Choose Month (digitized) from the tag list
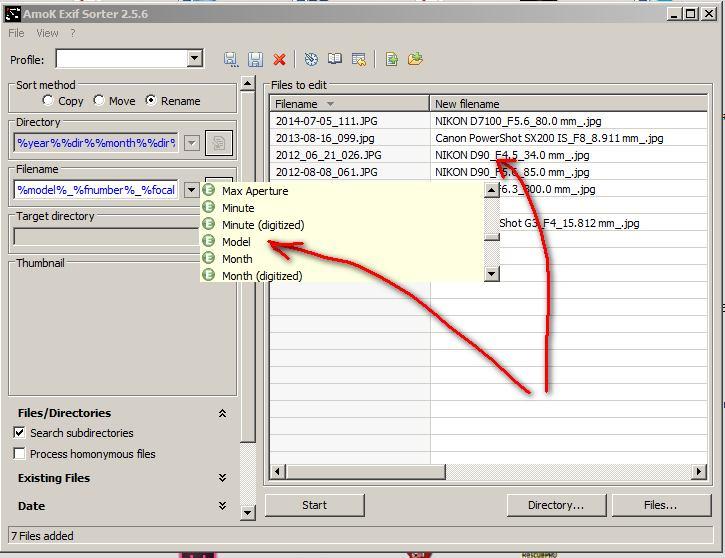The width and height of the screenshot is (725, 558). click(262, 276)
